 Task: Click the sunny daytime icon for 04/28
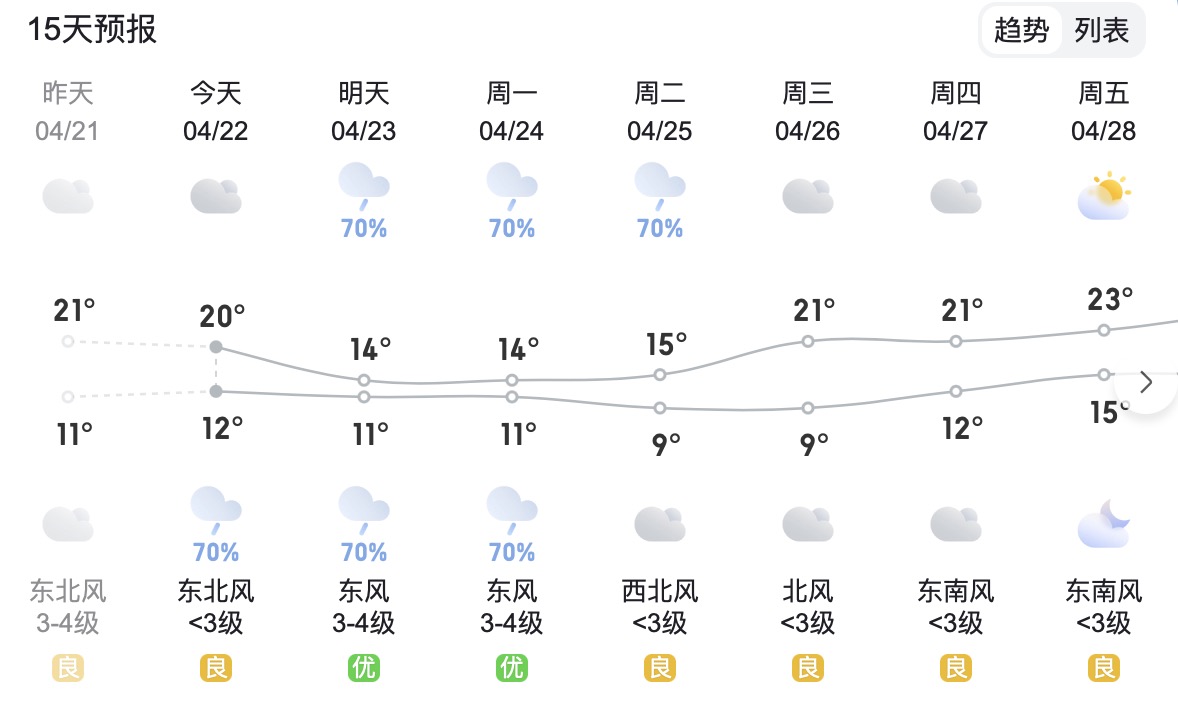click(1104, 196)
